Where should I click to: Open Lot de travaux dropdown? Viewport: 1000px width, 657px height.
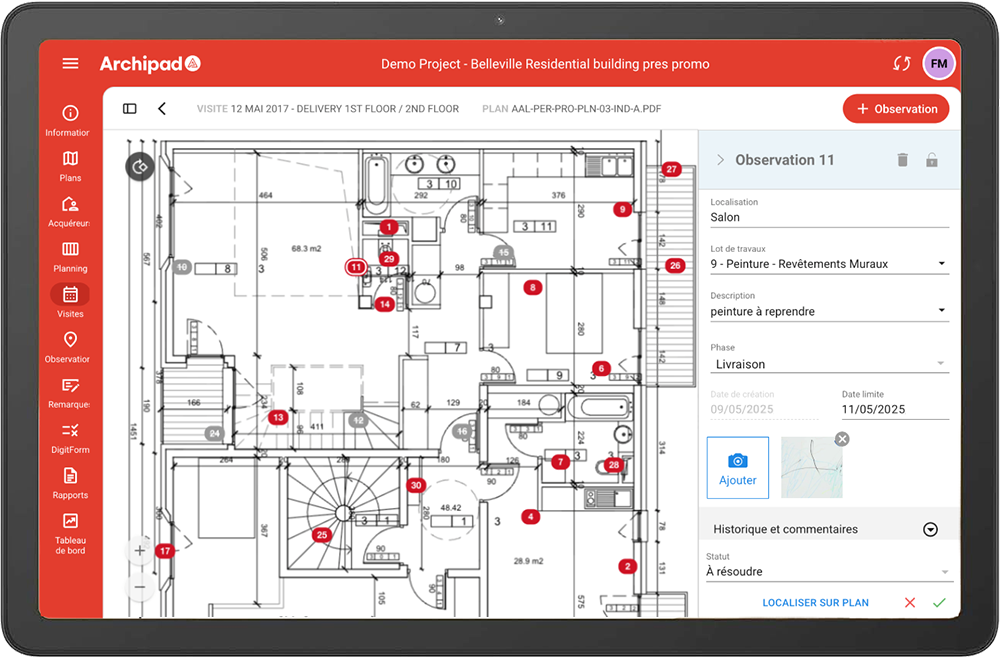point(941,265)
